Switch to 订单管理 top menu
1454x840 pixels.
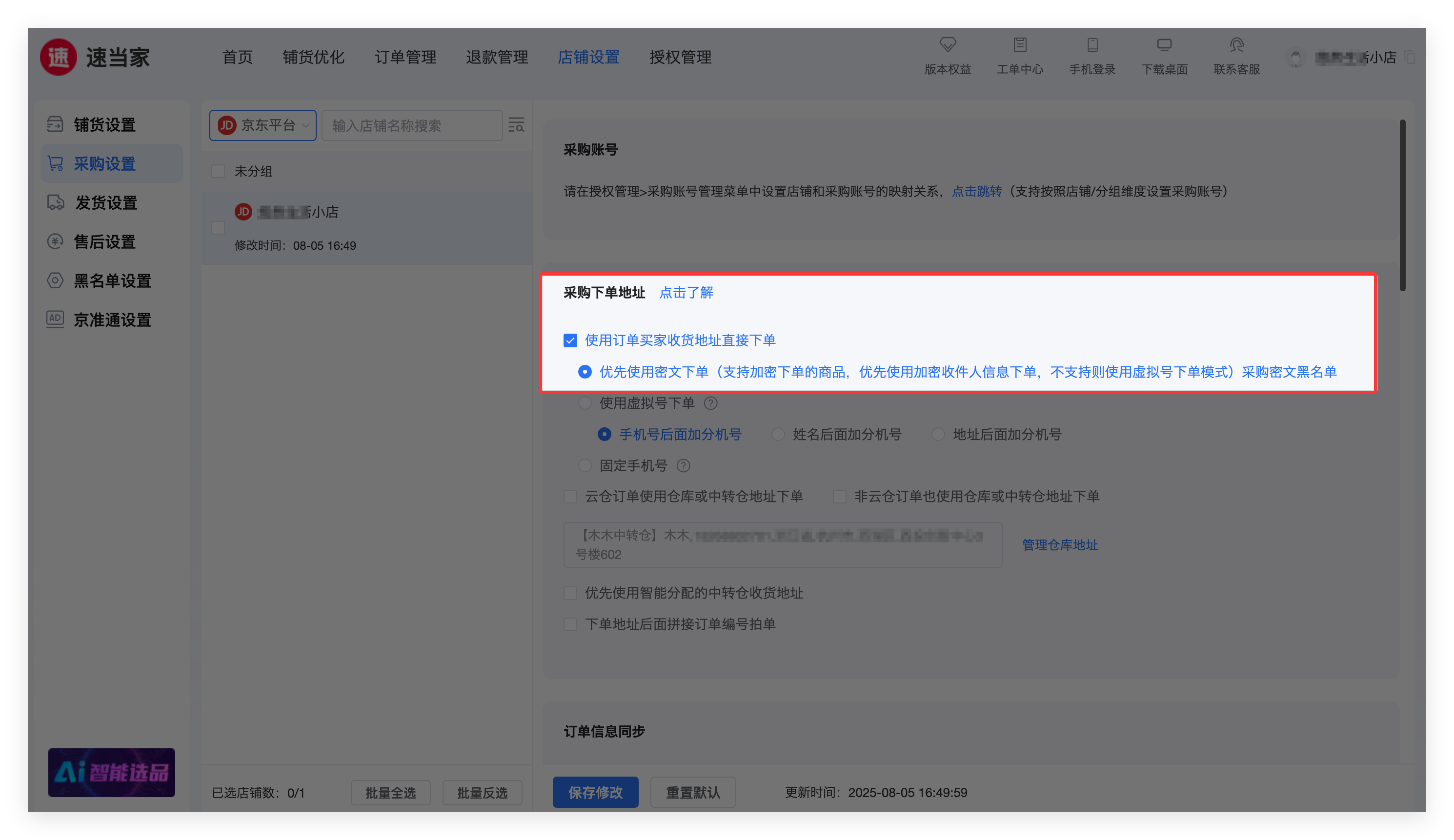tap(405, 57)
